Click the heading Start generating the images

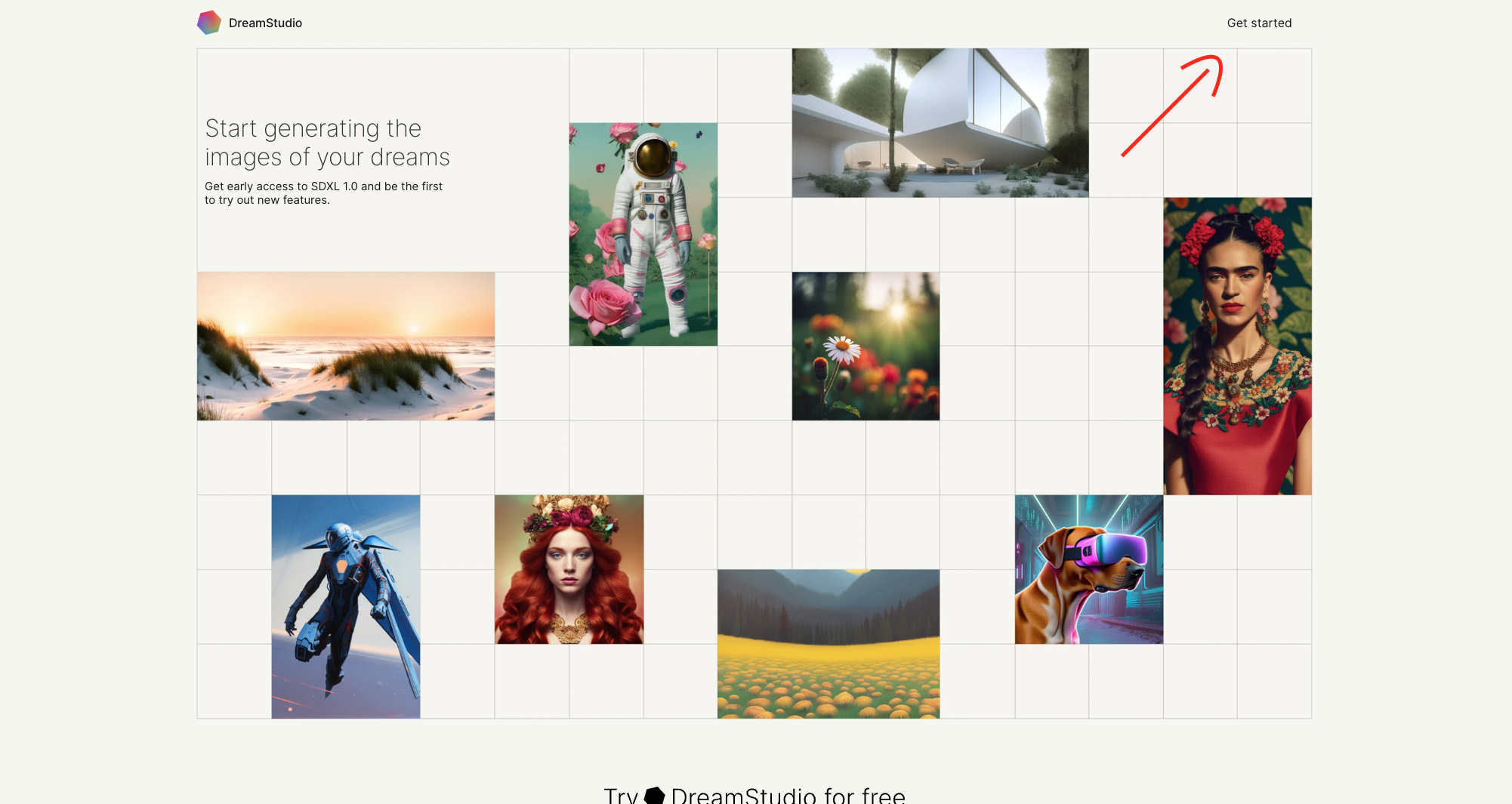(x=327, y=143)
